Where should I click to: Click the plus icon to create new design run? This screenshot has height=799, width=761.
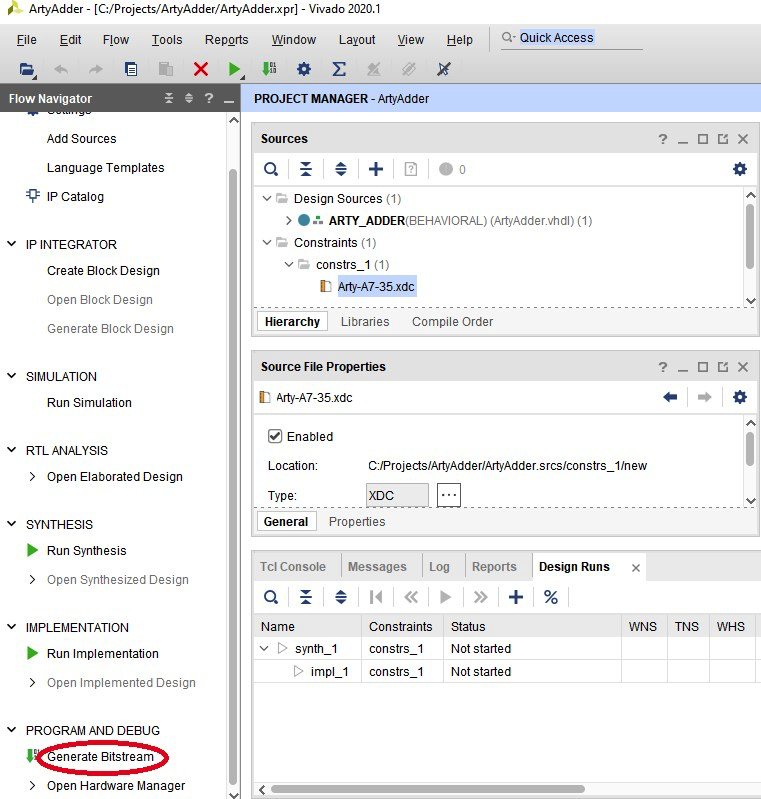516,597
